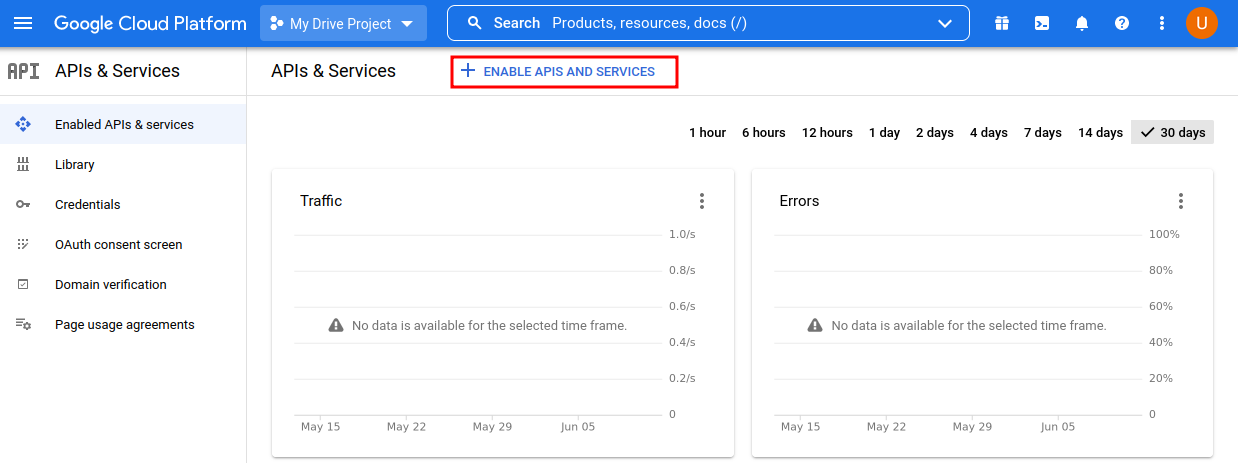1238x463 pixels.
Task: Open the user account avatar
Action: click(1202, 23)
